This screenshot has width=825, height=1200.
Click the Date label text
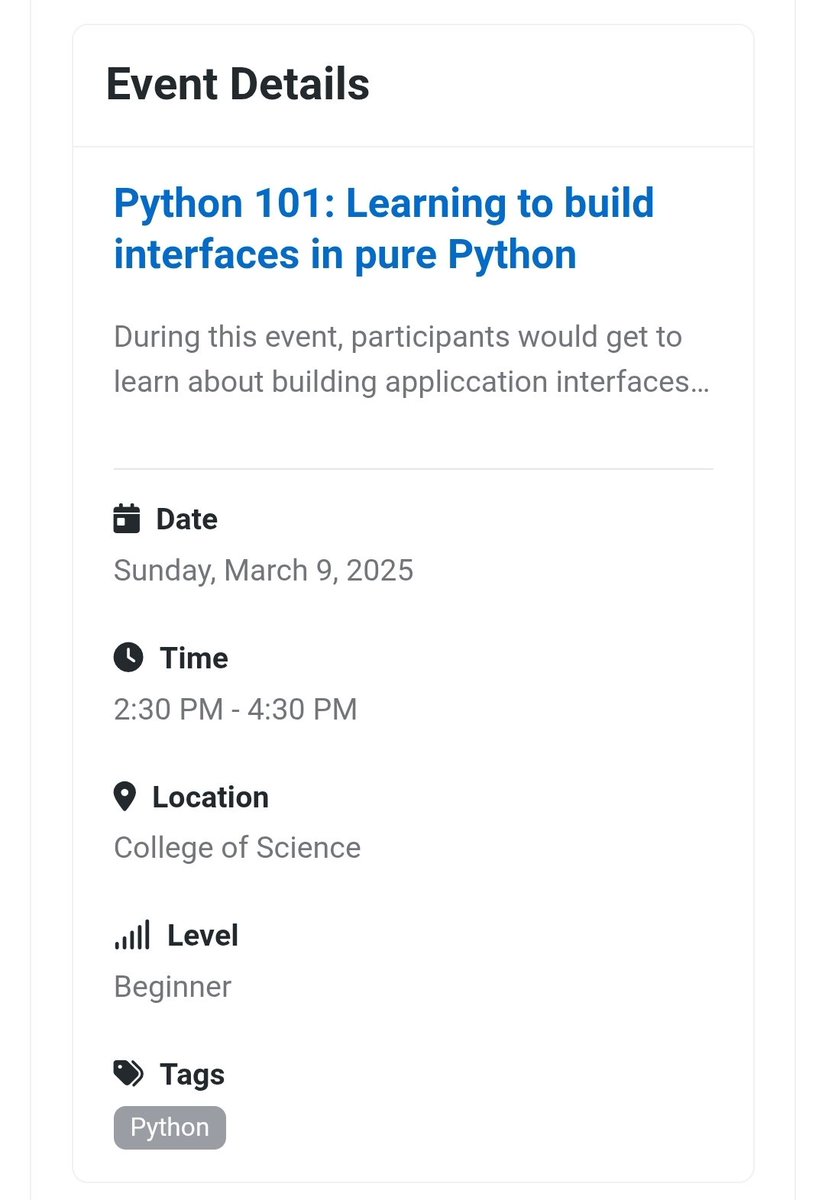point(187,519)
